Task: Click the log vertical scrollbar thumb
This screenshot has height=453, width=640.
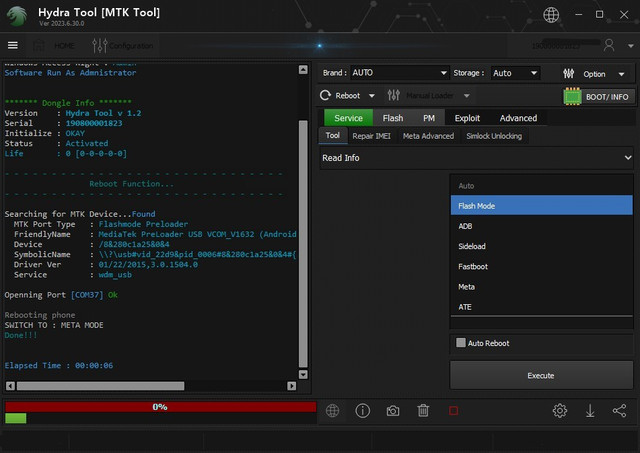Action: point(303,244)
